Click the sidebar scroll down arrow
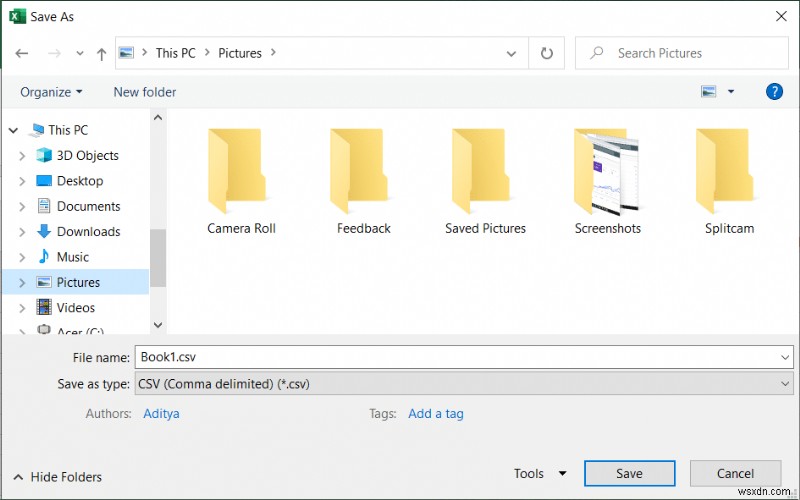The height and width of the screenshot is (500, 800). 158,325
